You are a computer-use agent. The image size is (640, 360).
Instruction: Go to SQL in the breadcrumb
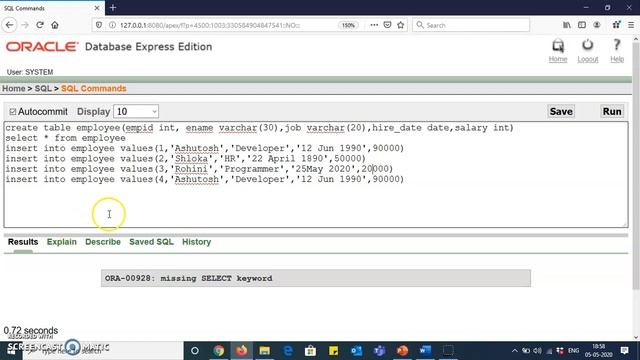43,89
